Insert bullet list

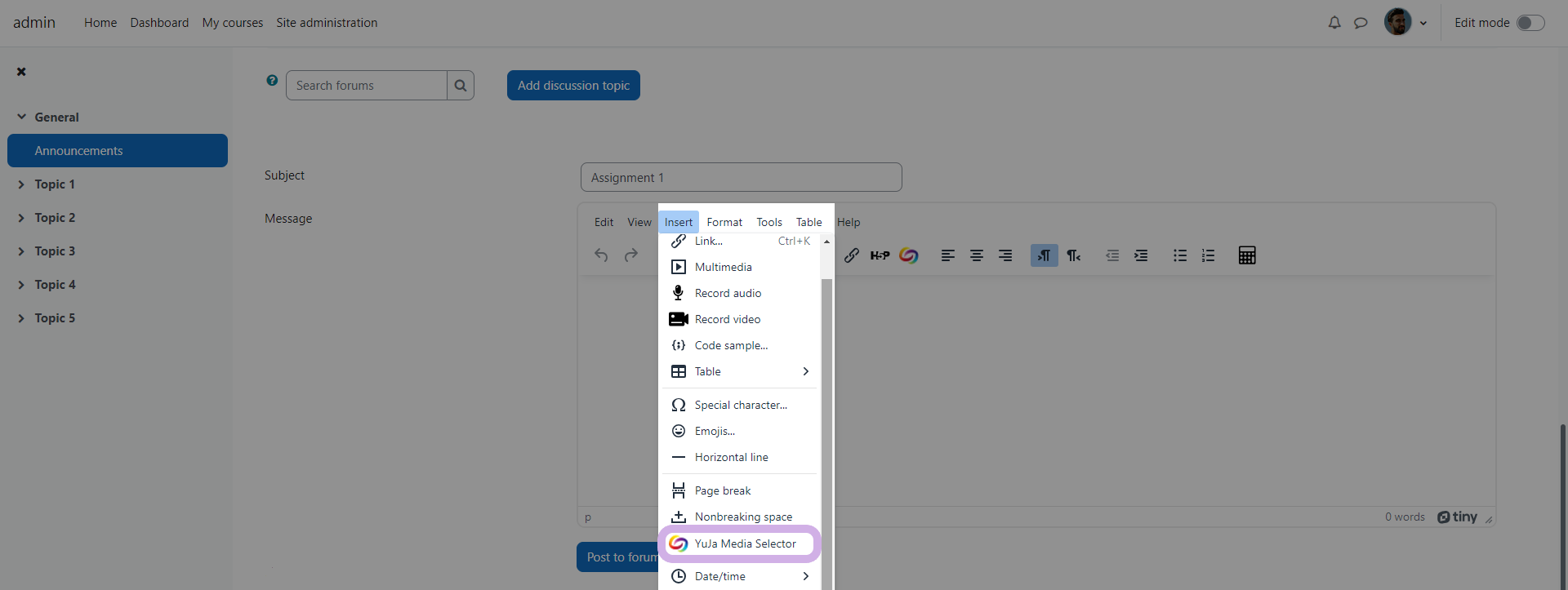tap(1180, 255)
